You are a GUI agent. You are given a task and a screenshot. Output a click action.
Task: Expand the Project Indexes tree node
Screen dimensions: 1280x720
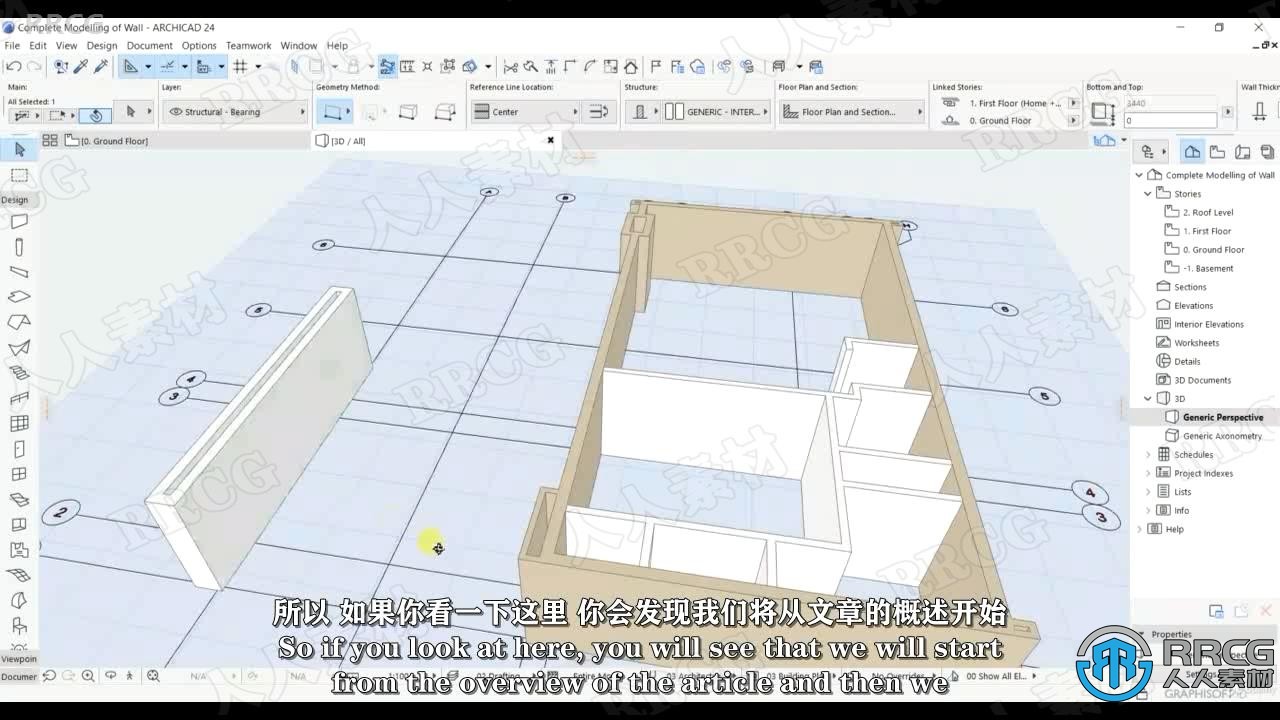[1148, 473]
